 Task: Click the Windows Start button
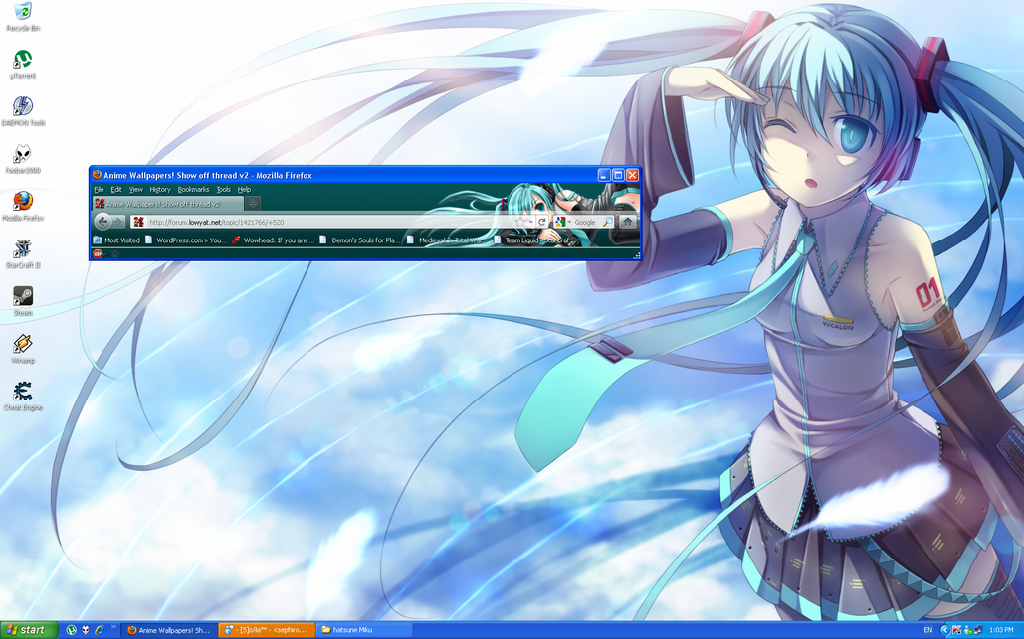[x=29, y=630]
